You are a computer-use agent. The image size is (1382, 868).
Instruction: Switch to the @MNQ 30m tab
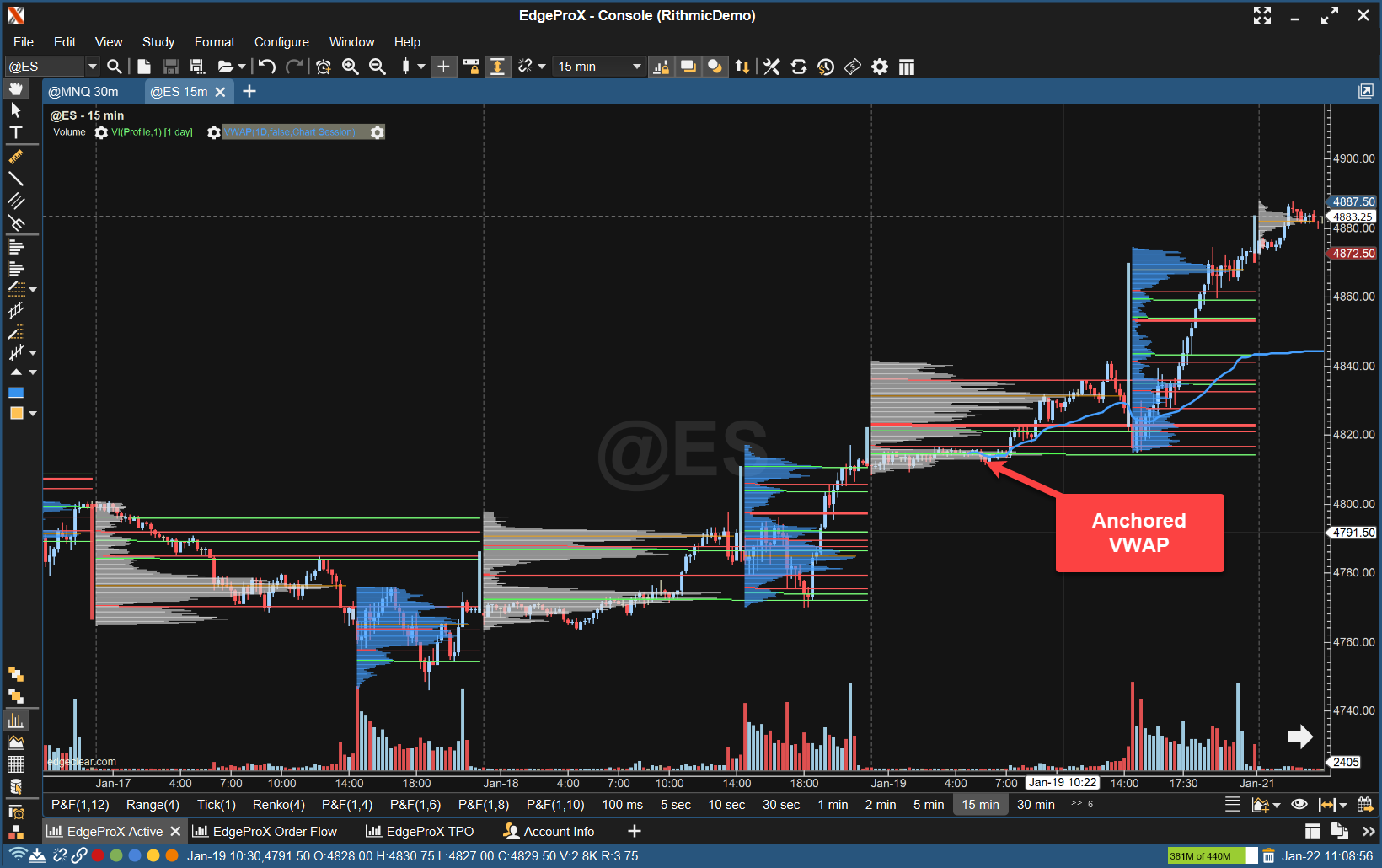(83, 92)
